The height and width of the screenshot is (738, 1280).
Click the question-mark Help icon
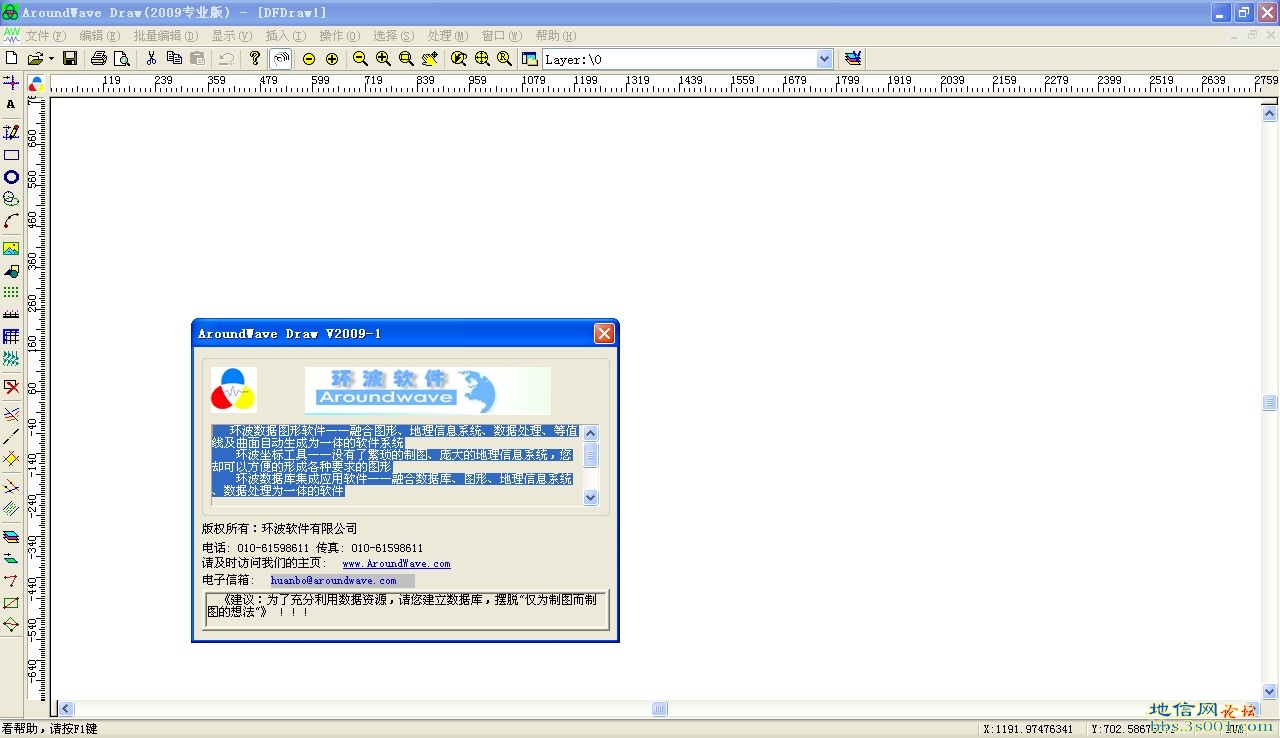255,59
